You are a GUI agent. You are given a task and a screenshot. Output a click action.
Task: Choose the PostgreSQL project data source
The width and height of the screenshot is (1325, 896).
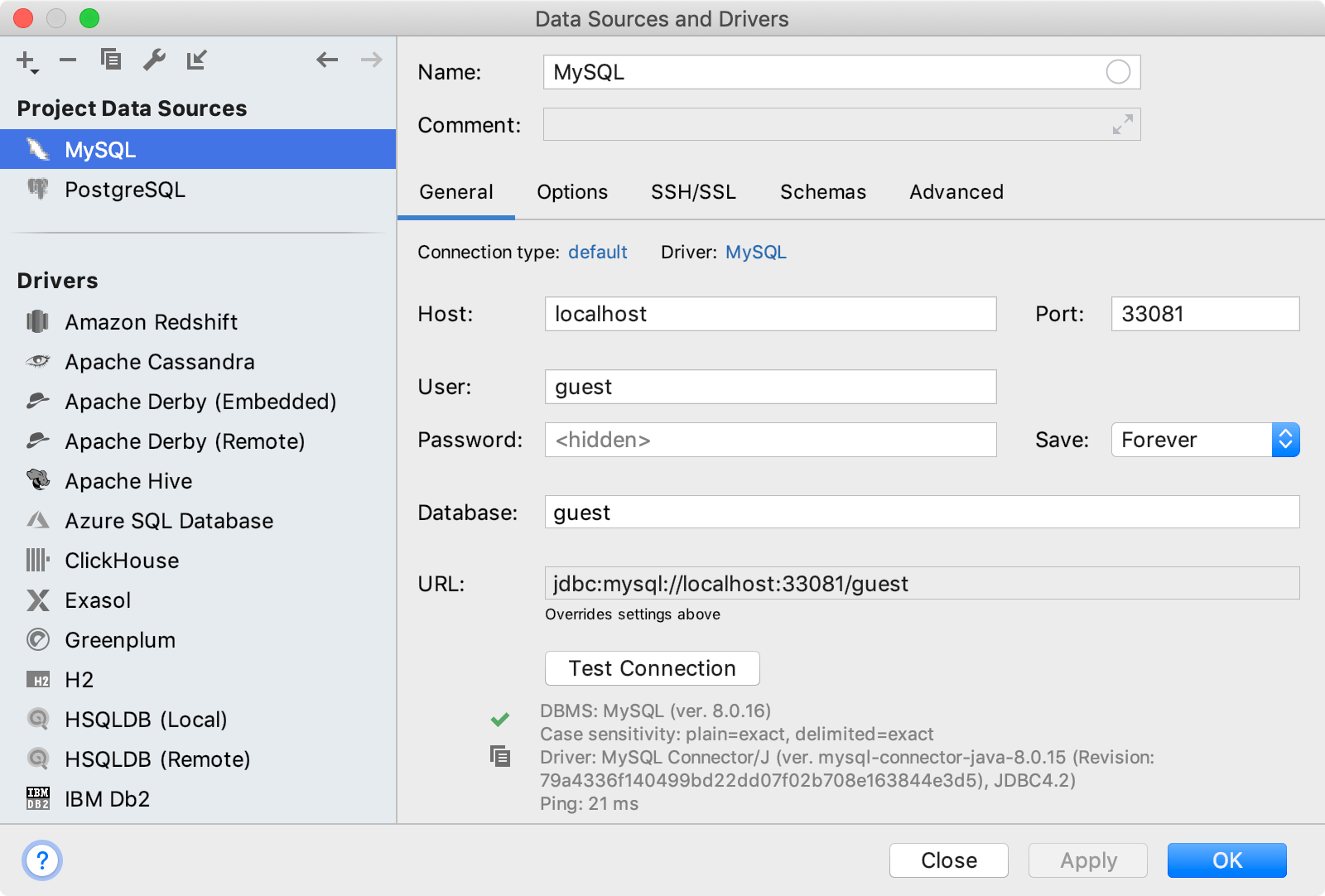pyautogui.click(x=125, y=189)
